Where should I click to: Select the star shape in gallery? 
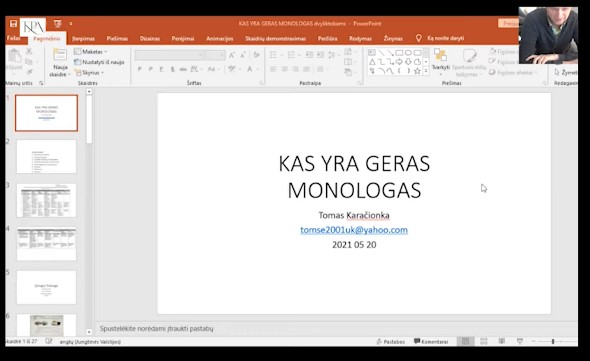point(417,71)
